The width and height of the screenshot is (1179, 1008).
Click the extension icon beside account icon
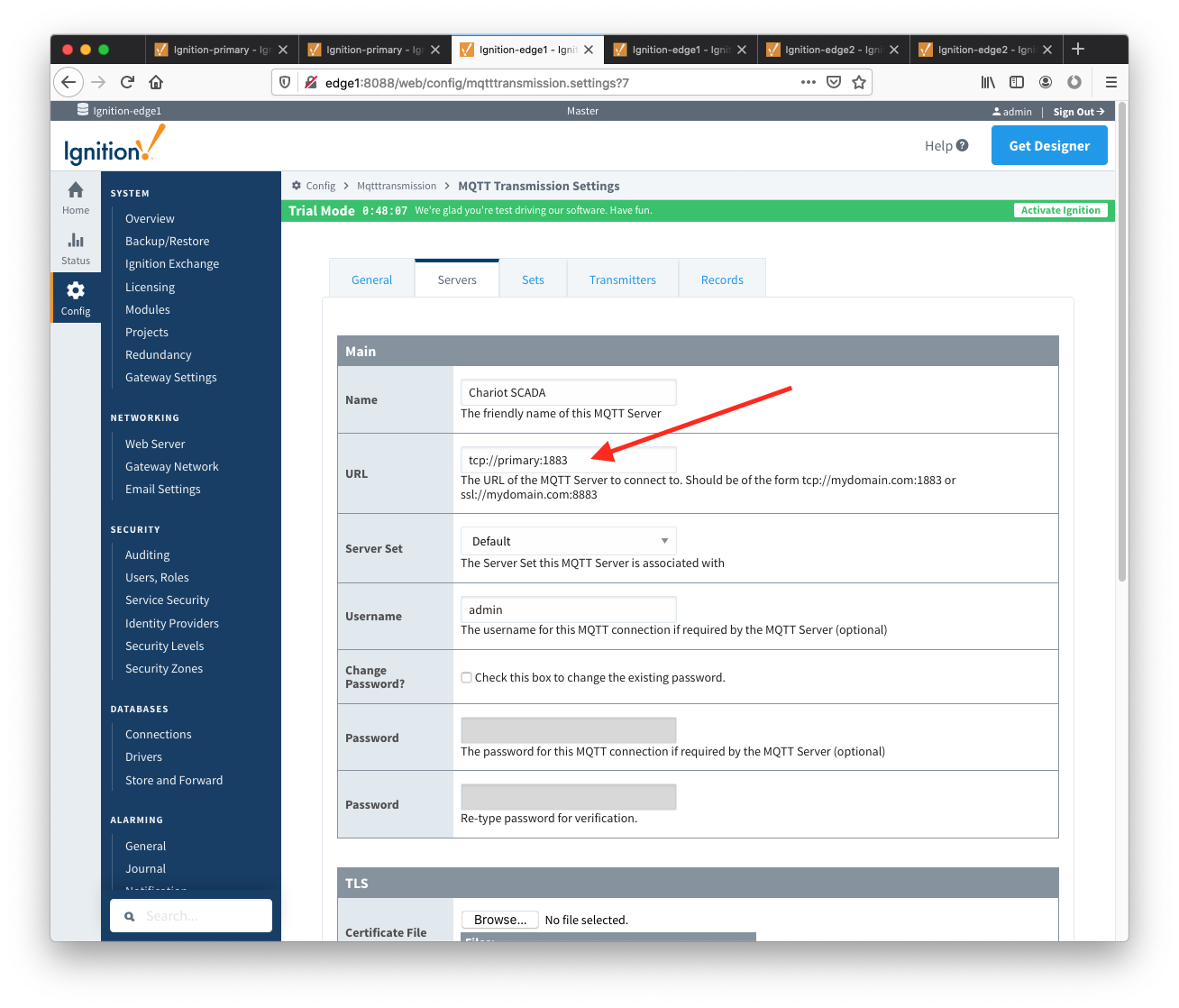click(1074, 82)
